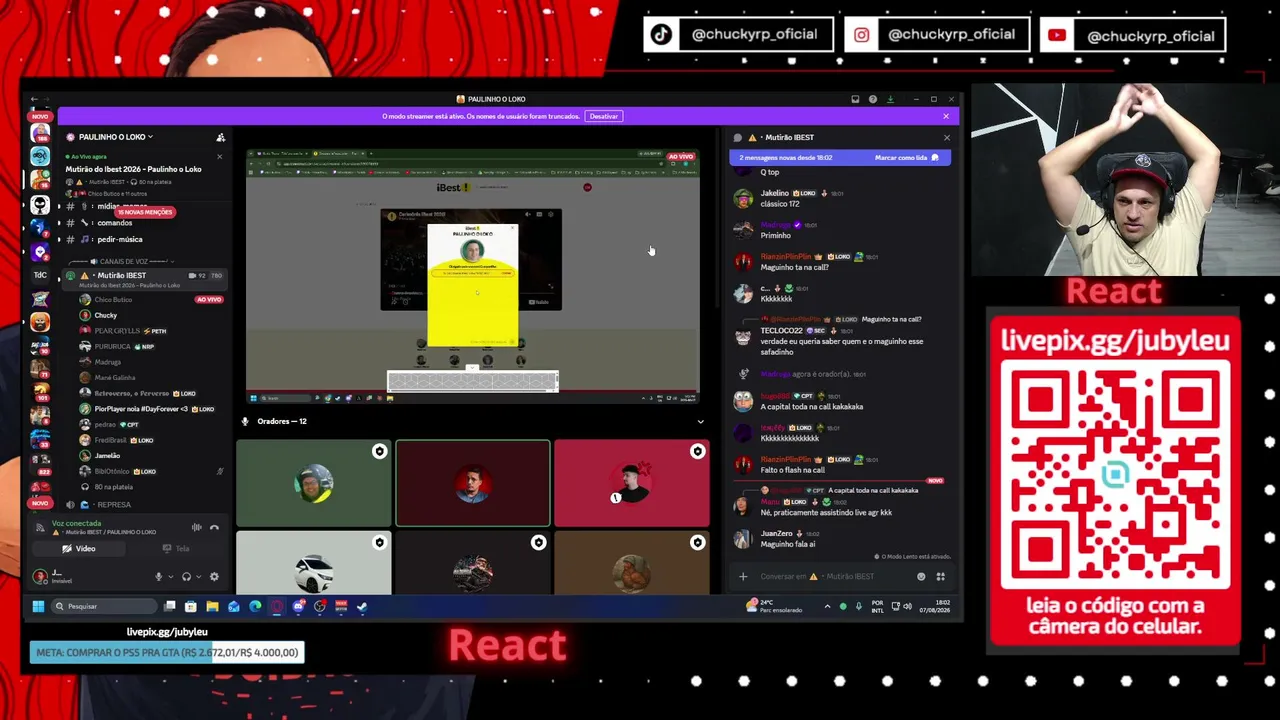Open Microsoft Edge from the taskbar

[x=255, y=606]
